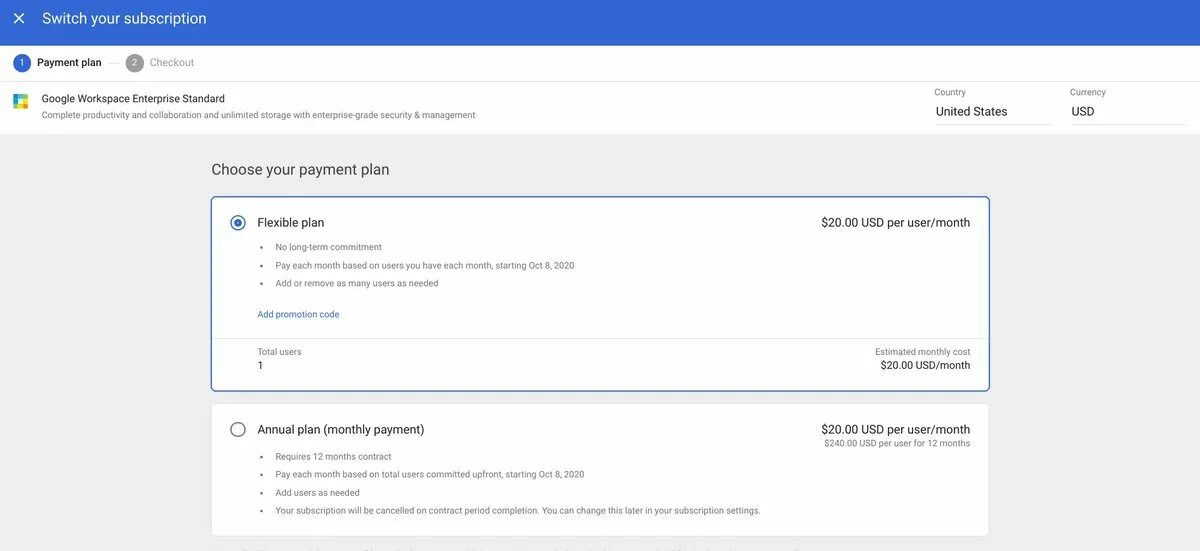Screen dimensions: 1200x551
Task: Go to the Payment plan step
Action: point(69,63)
